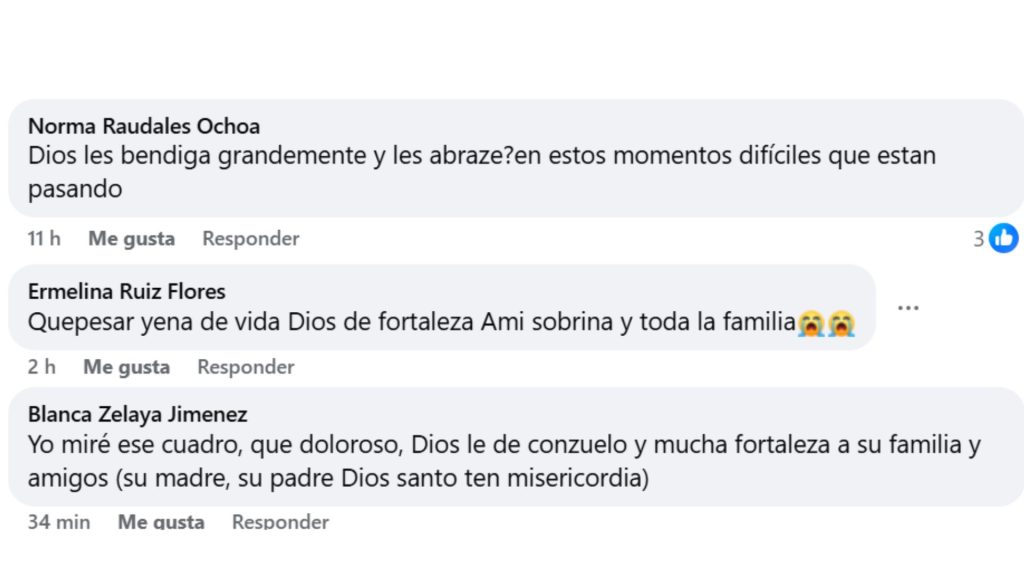Open the 2 h timestamp link
Screen dimensions: 1024x576
tap(41, 366)
